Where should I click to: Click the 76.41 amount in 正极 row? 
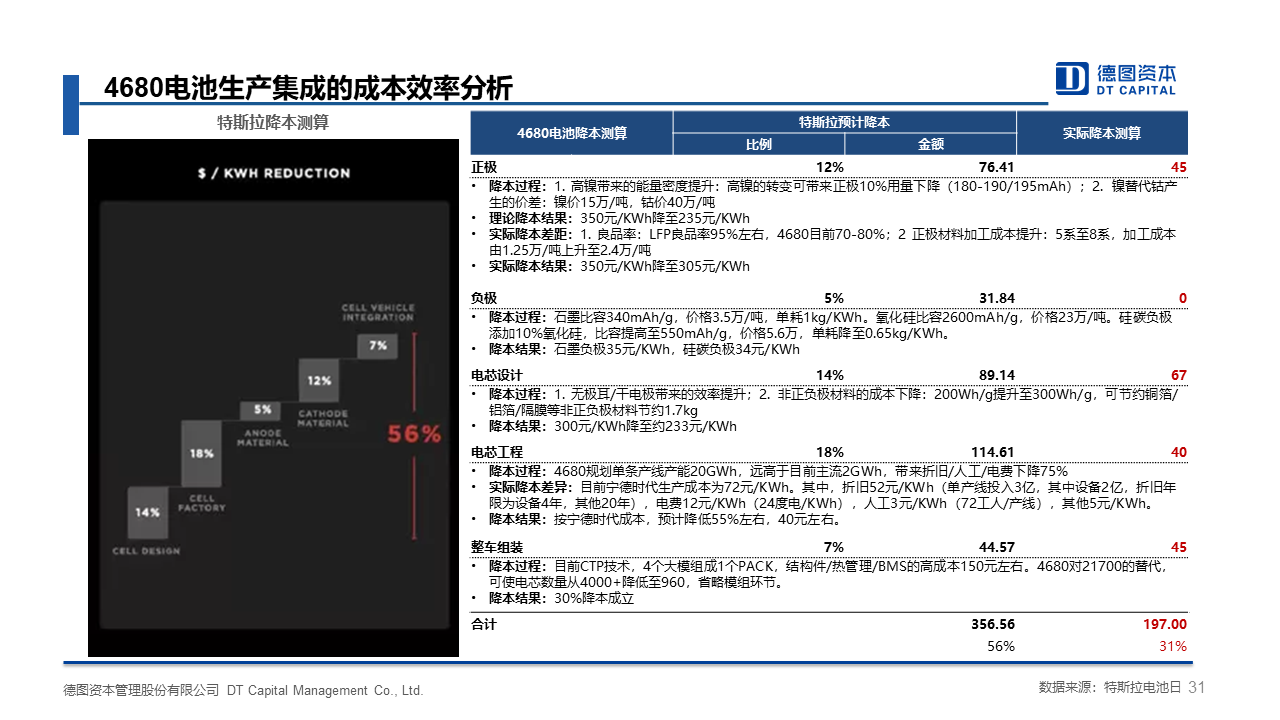pos(997,167)
